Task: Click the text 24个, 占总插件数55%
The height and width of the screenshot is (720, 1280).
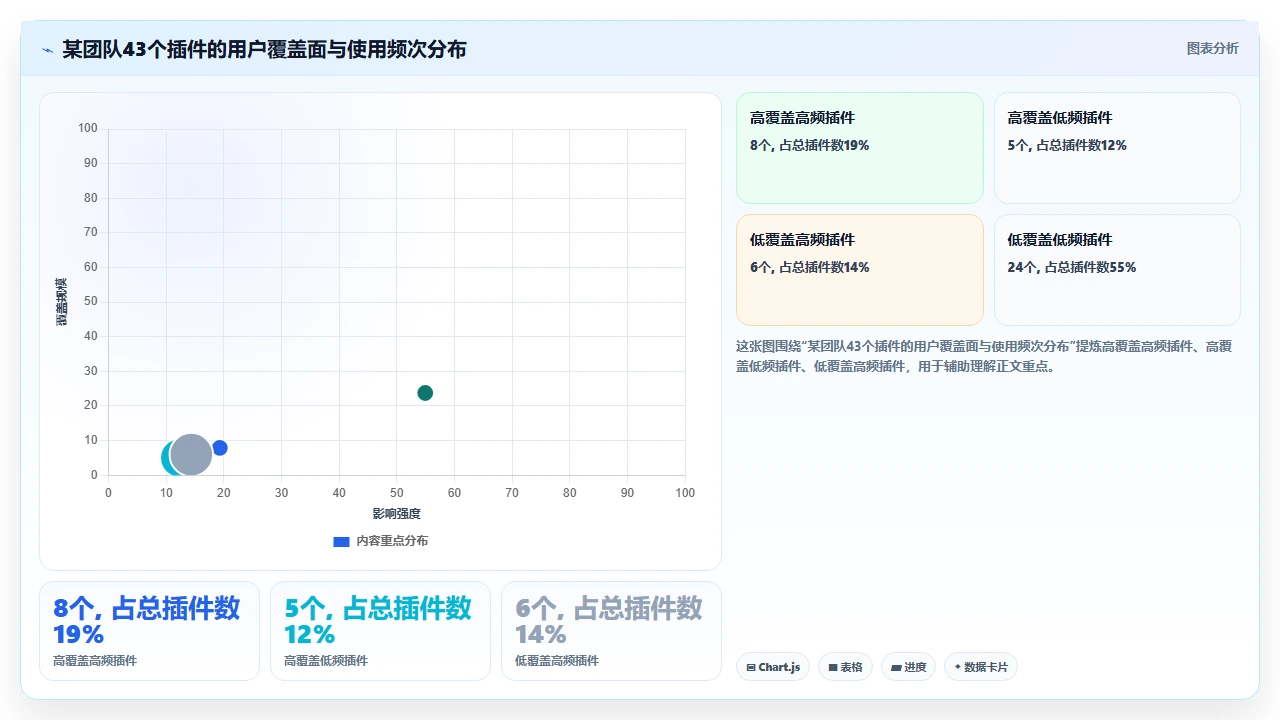Action: (x=1072, y=267)
